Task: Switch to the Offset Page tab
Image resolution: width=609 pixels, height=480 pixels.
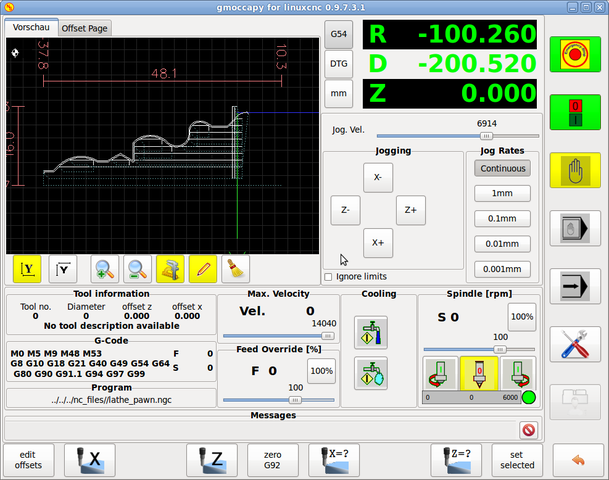Action: (x=85, y=28)
